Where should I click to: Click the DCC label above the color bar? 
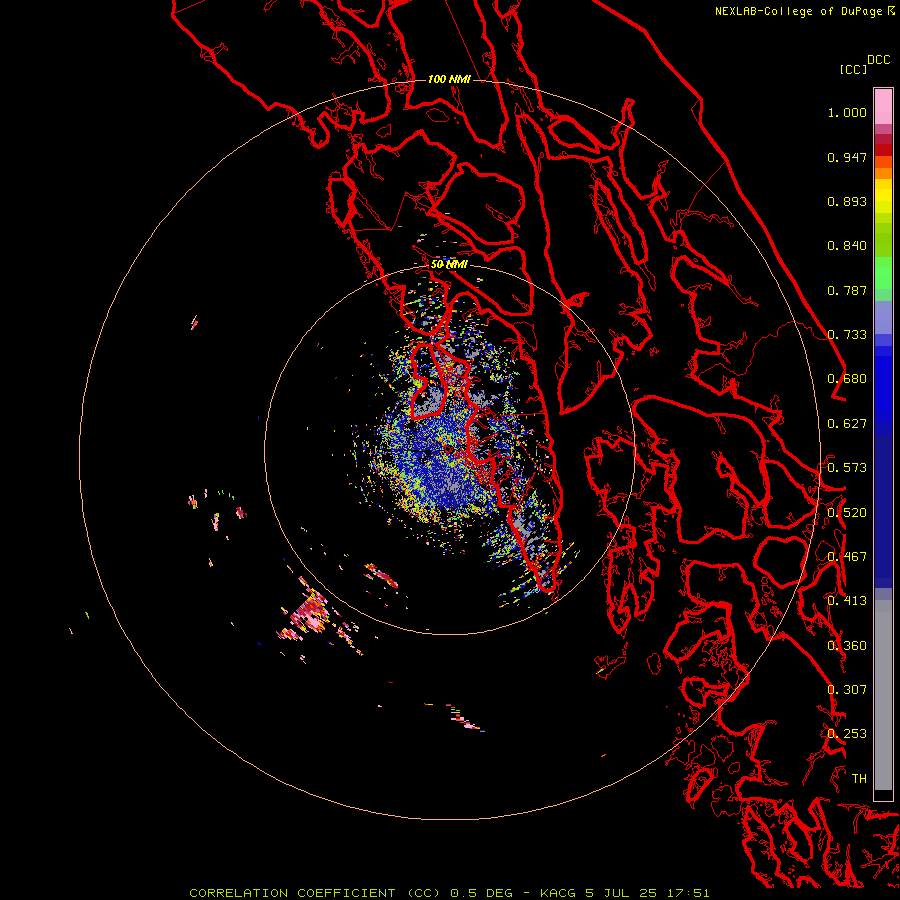point(879,60)
